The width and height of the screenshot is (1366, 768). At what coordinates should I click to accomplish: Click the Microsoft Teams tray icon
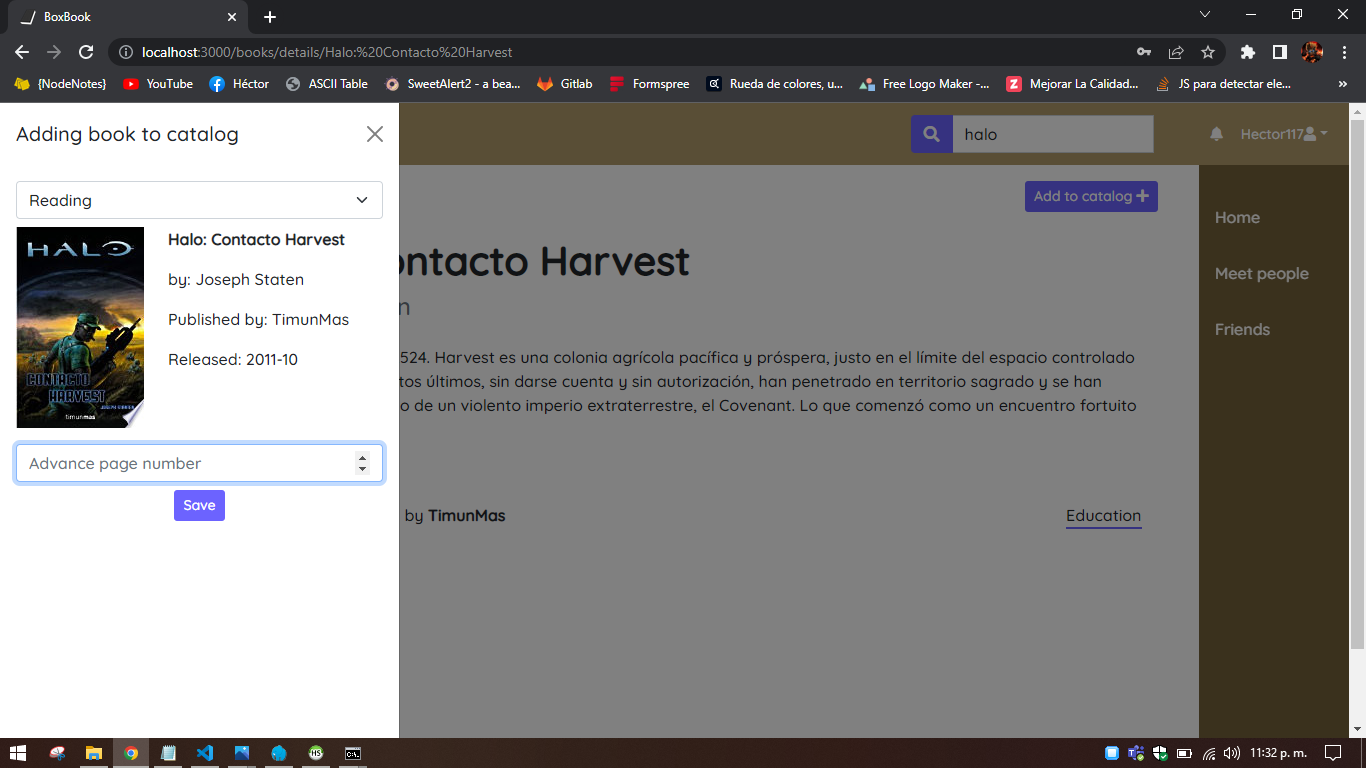[1136, 753]
